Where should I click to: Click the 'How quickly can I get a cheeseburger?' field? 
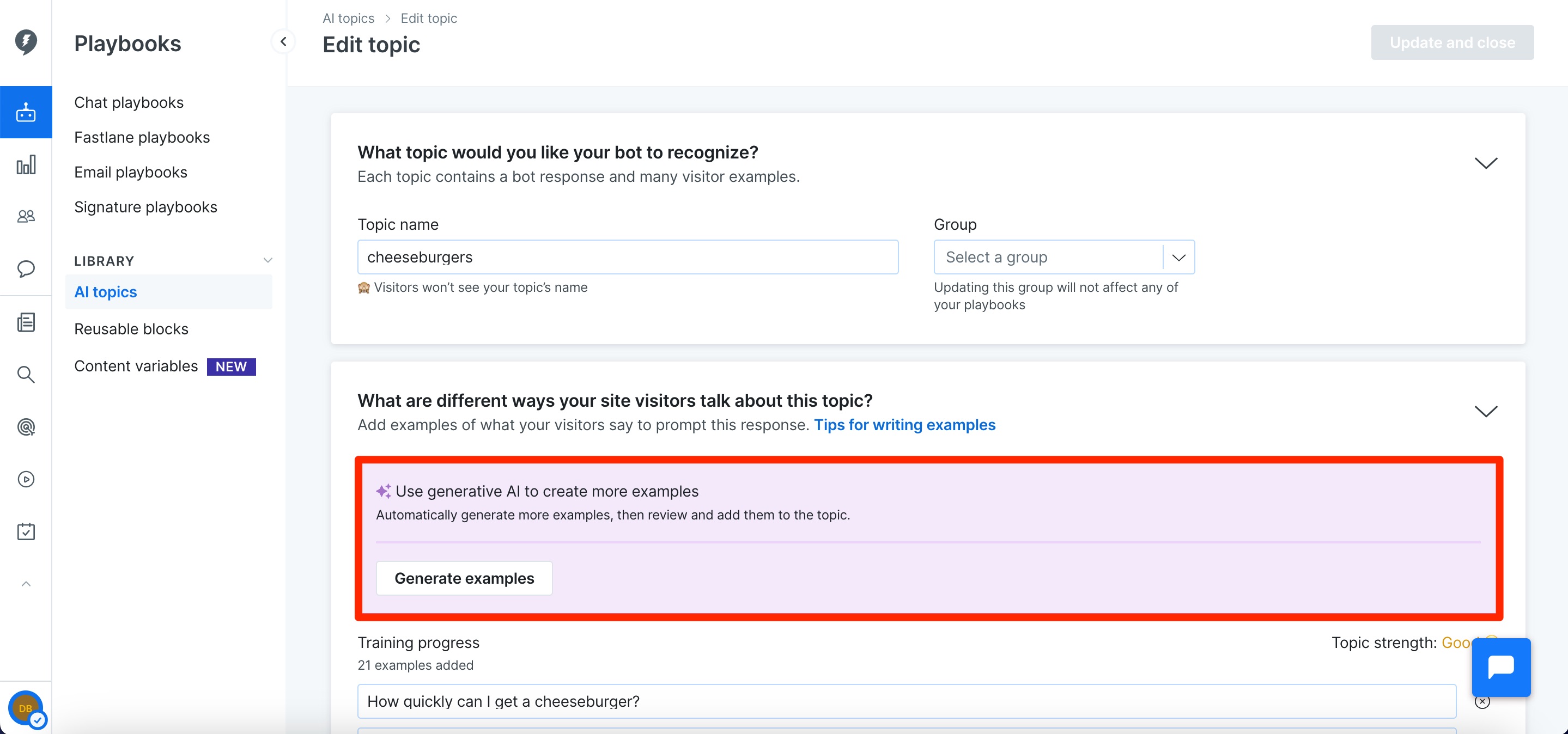click(907, 701)
